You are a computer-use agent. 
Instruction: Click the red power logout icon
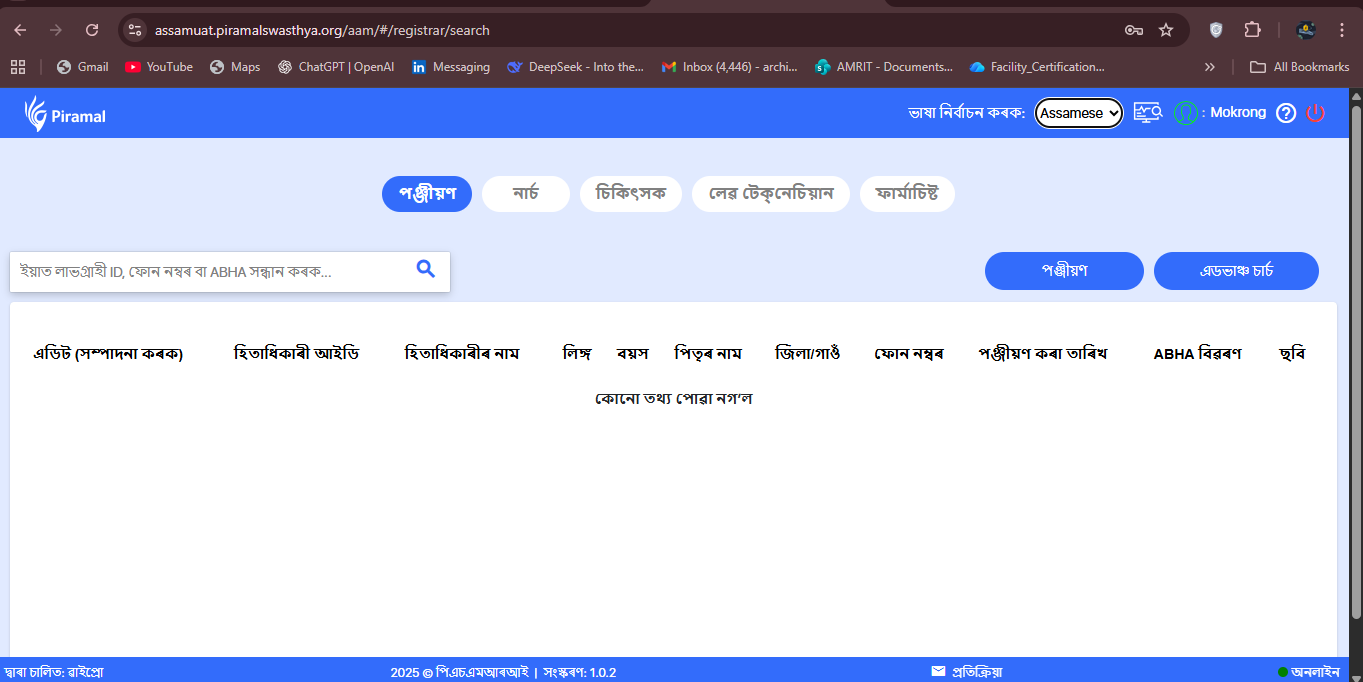click(x=1316, y=113)
